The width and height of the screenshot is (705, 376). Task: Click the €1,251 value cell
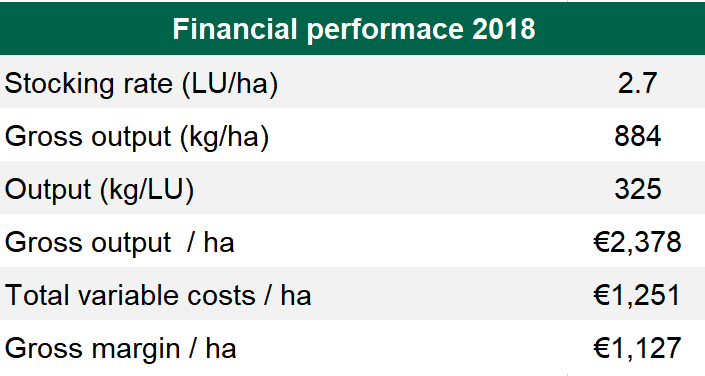pos(638,295)
